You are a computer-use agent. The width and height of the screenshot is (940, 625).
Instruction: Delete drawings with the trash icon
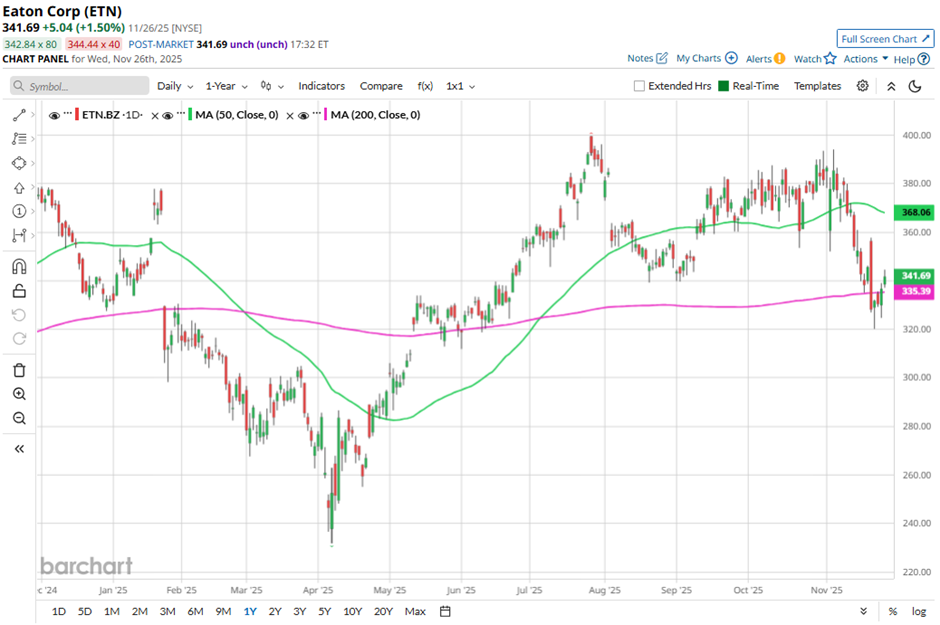click(19, 370)
